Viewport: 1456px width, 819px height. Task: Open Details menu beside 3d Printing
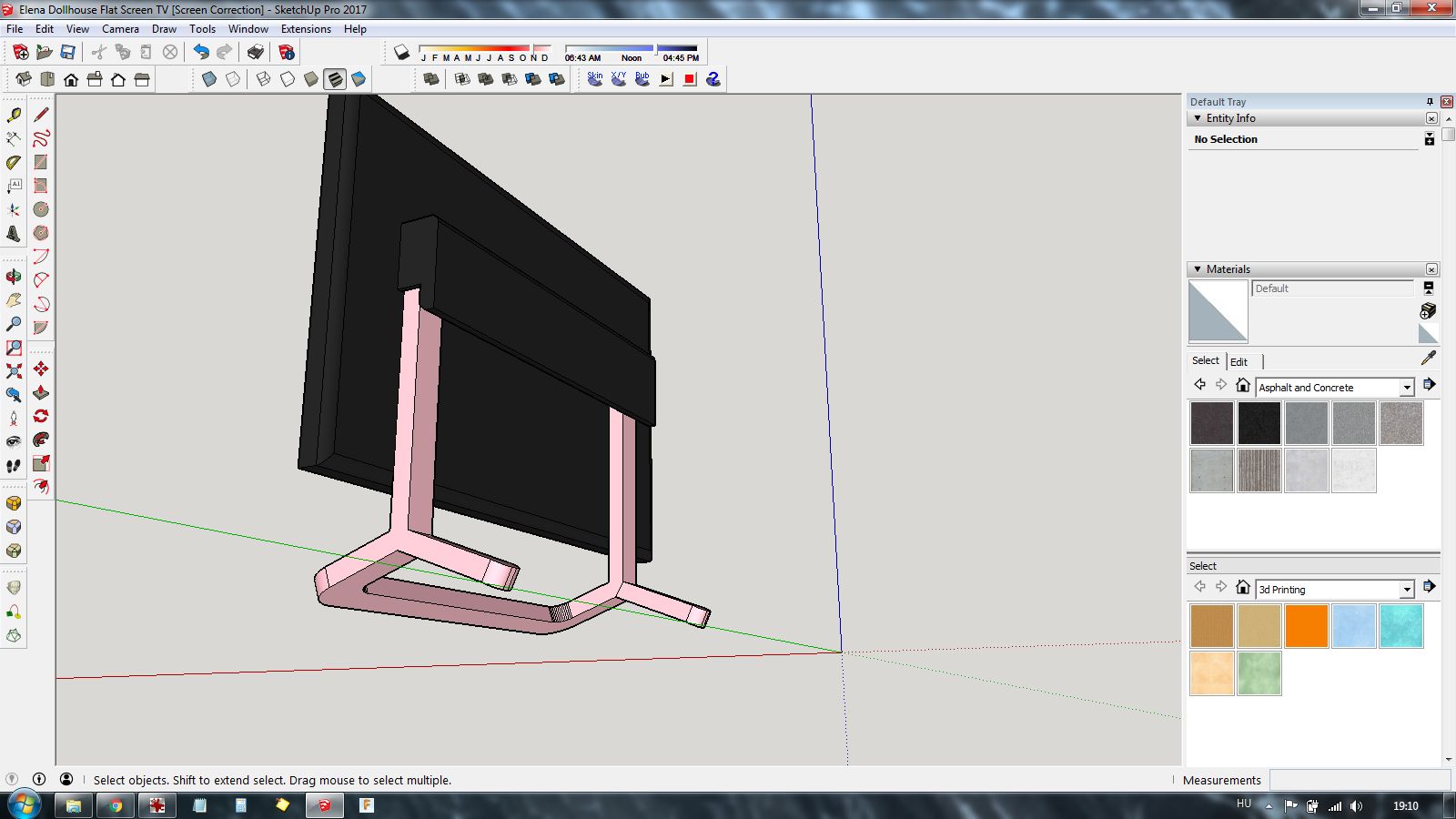[x=1429, y=587]
